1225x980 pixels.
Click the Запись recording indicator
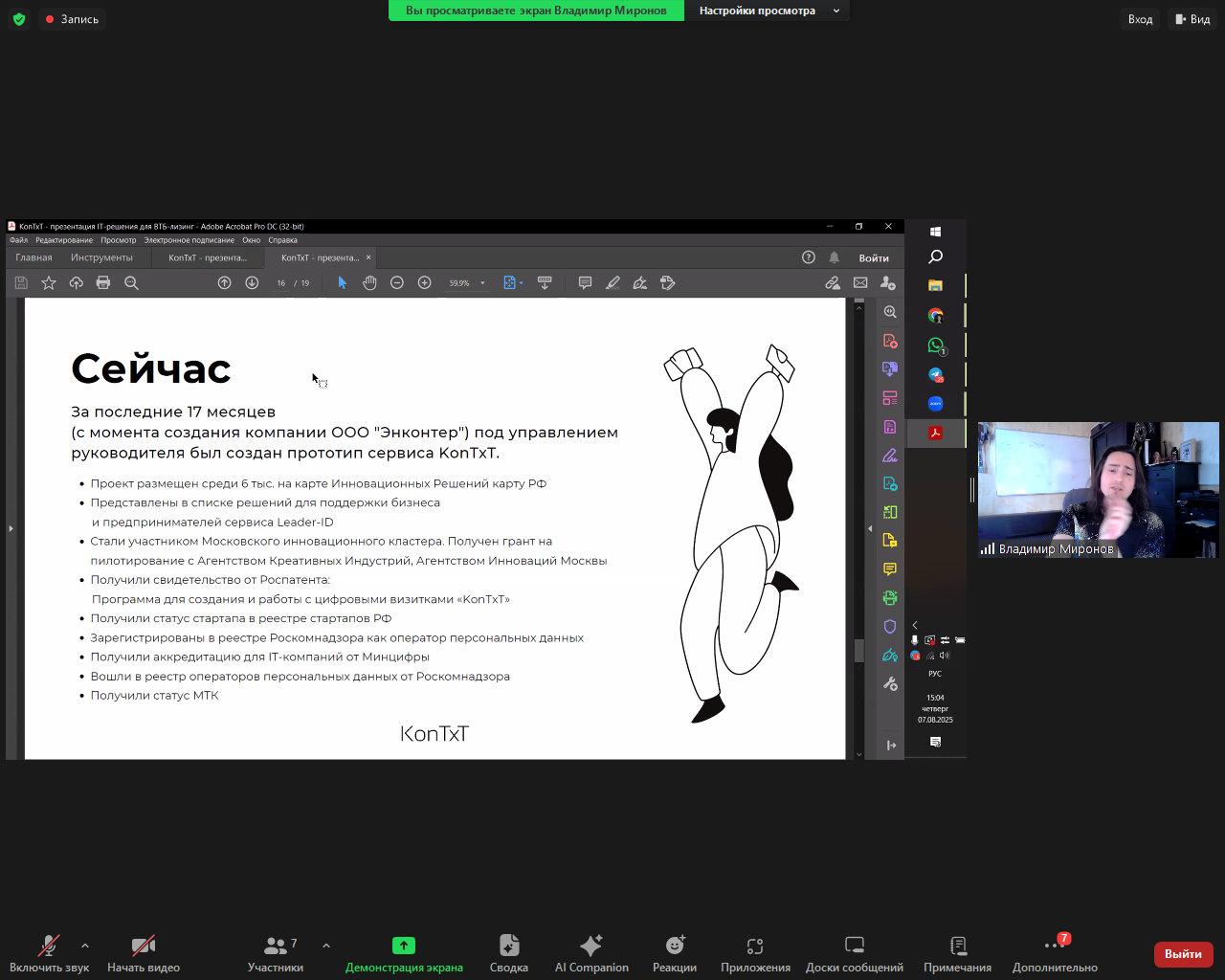pyautogui.click(x=72, y=19)
